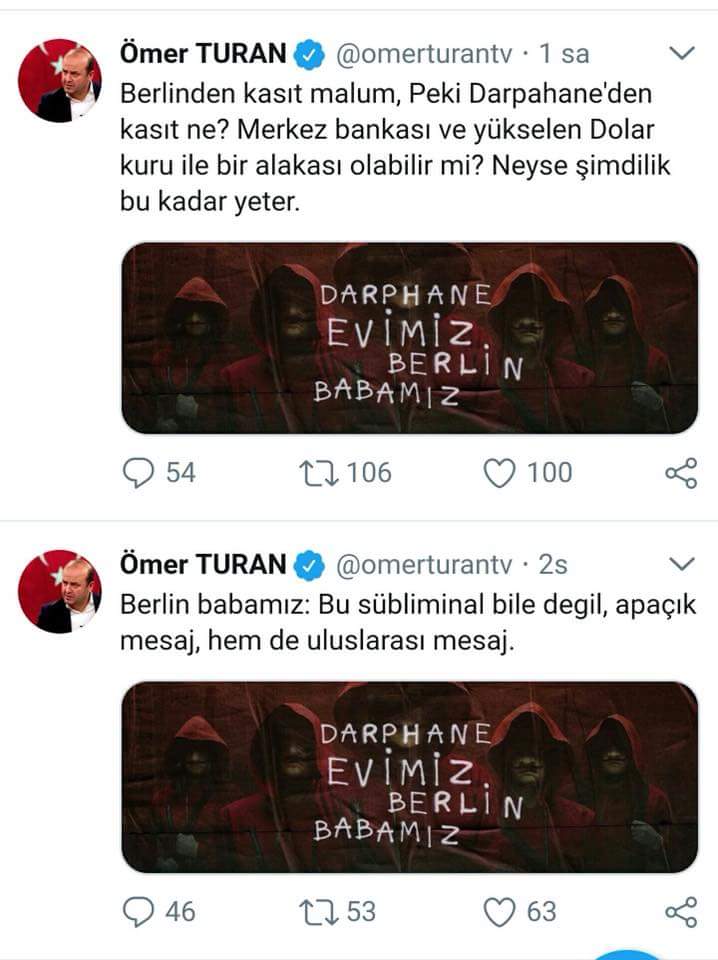The image size is (718, 960).
Task: Like the tweet with 63 likes
Action: click(499, 911)
